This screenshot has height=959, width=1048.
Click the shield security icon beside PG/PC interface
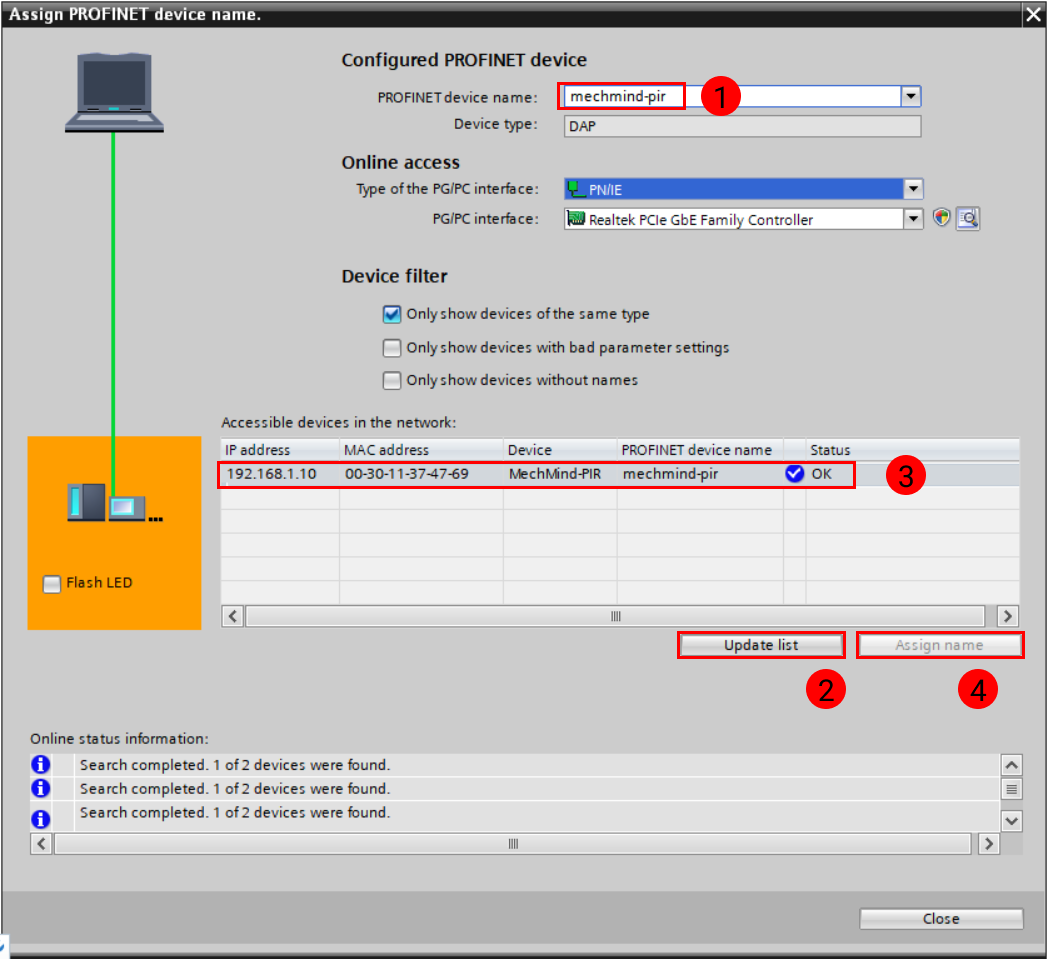tap(941, 218)
